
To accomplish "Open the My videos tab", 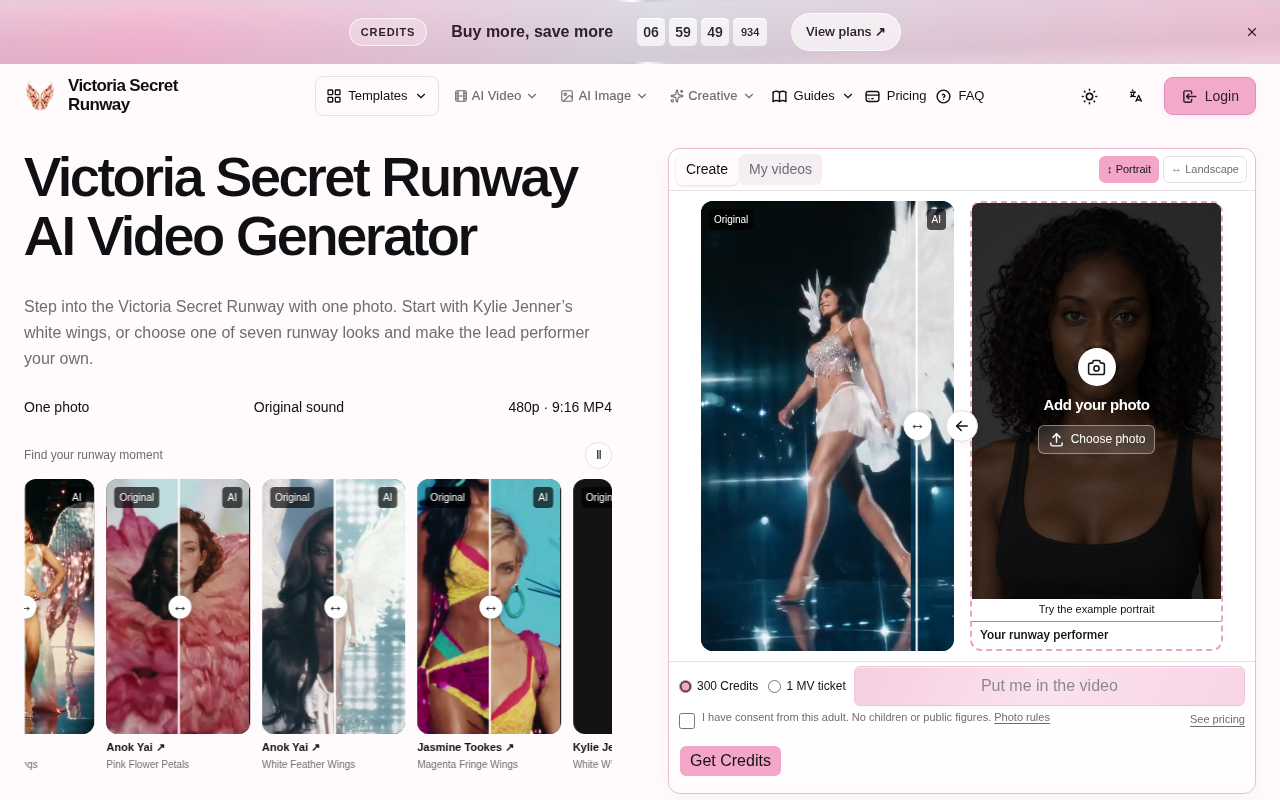I will click(780, 170).
